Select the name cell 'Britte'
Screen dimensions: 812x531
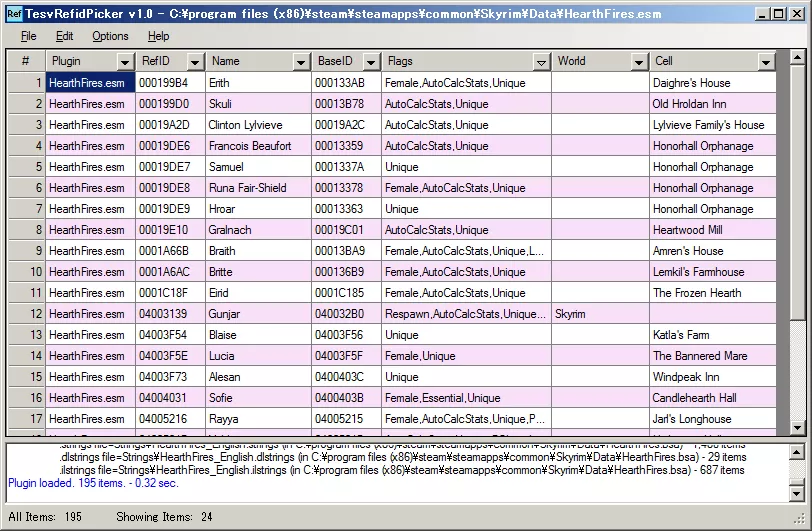[x=258, y=272]
